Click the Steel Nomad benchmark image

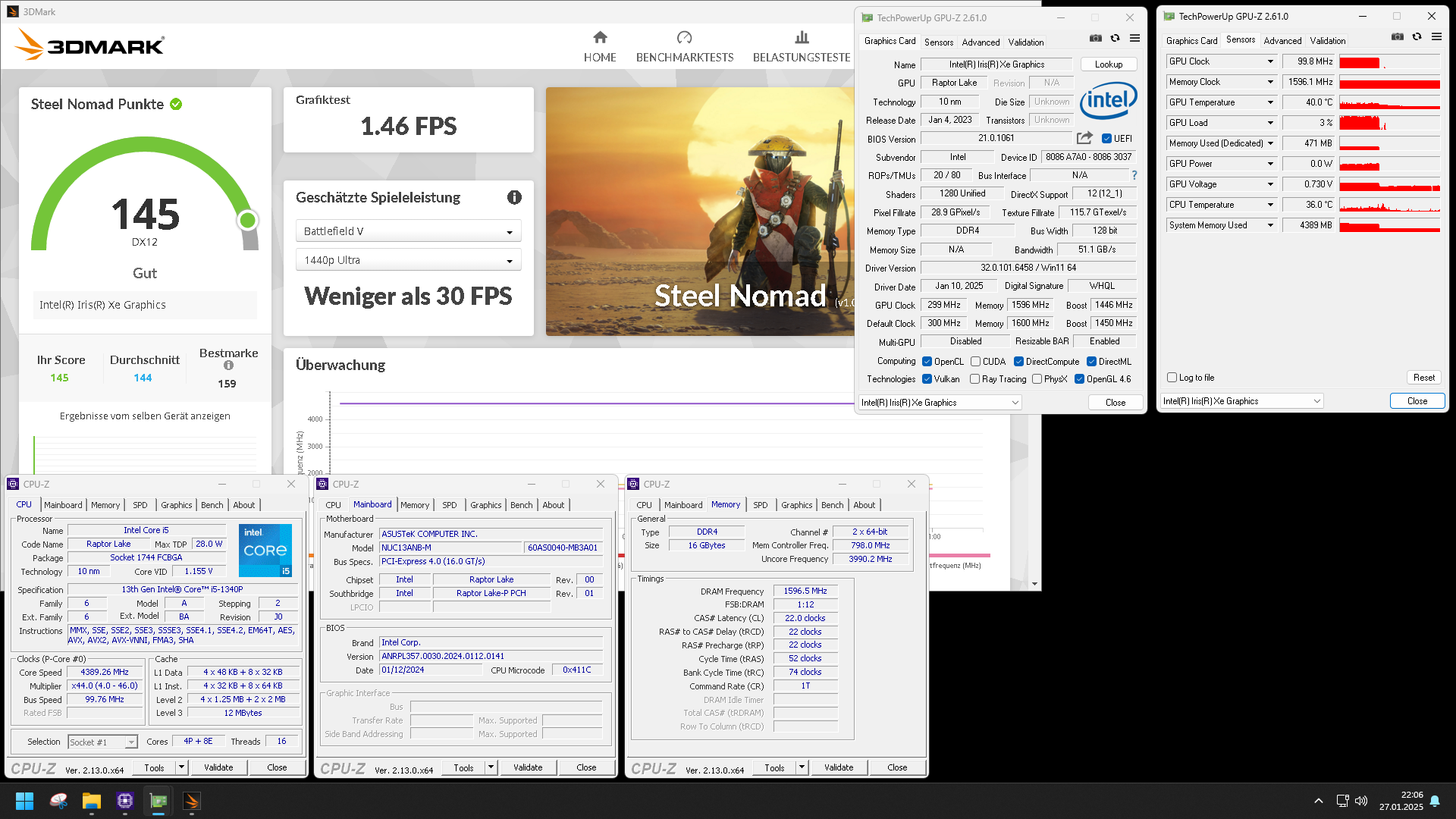[699, 212]
